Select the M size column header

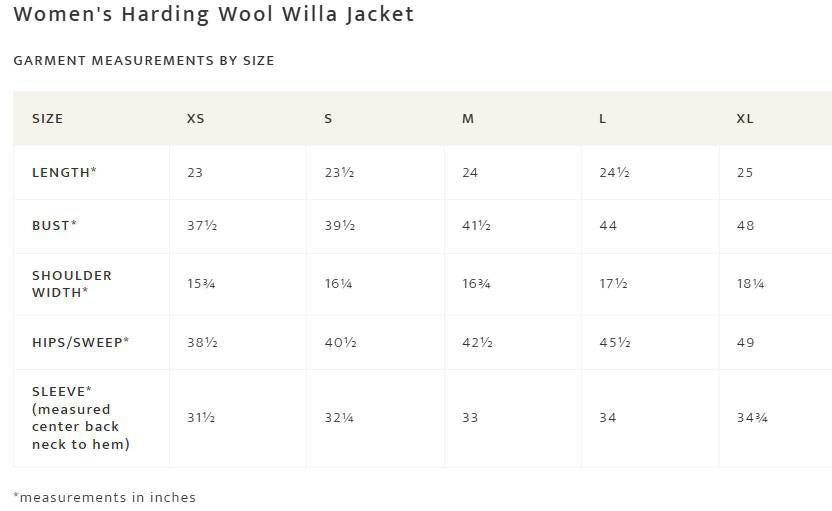tap(467, 119)
